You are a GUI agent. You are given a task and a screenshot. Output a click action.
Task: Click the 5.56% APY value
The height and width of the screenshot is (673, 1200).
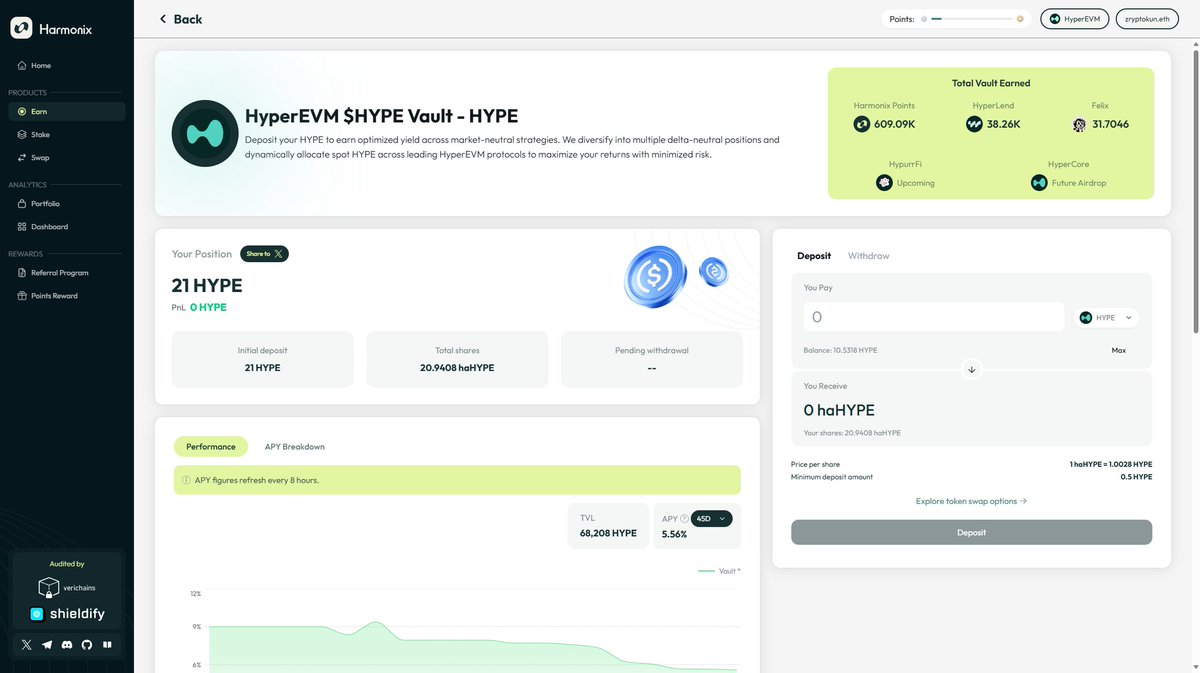(674, 534)
